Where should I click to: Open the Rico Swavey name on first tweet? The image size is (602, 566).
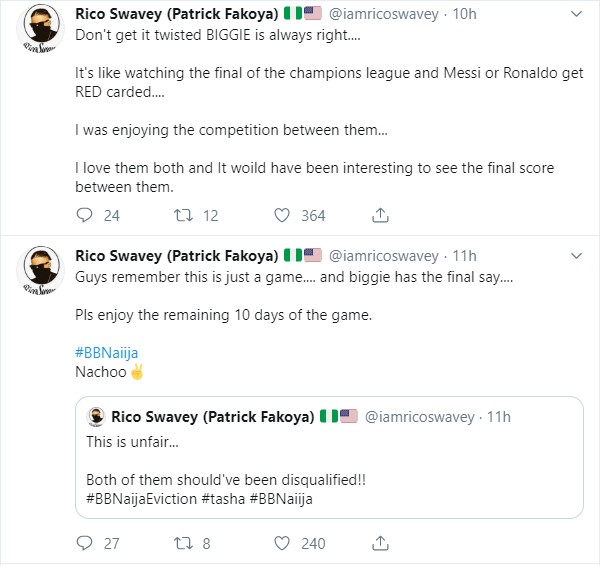pyautogui.click(x=177, y=14)
